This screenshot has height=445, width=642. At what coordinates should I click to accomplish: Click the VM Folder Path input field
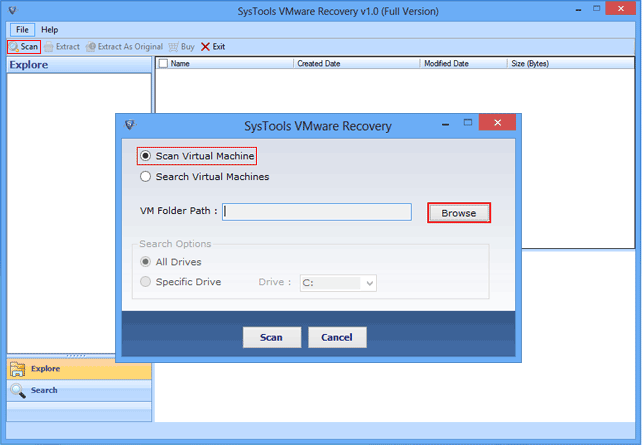[x=317, y=212]
